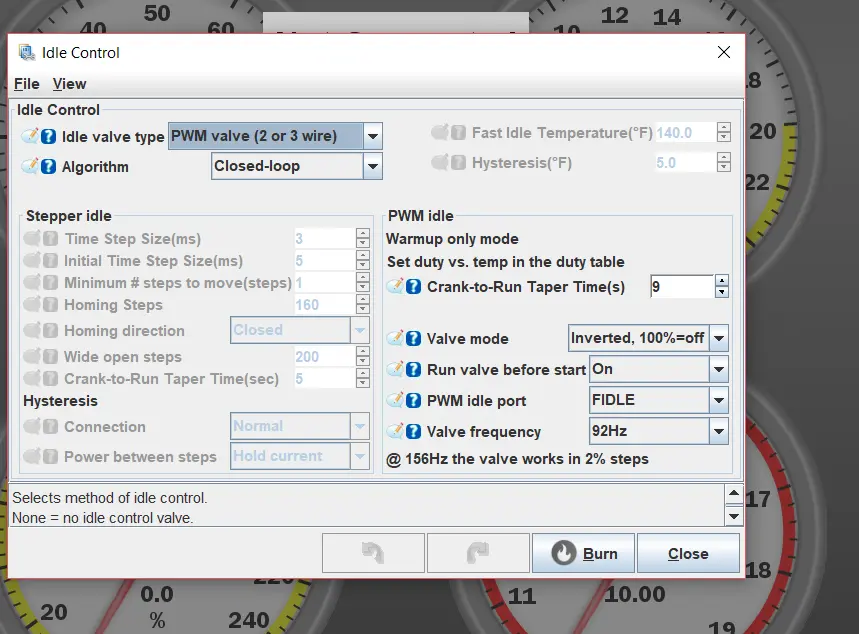Increase Time Step Size(ms) with up arrow
Image resolution: width=859 pixels, height=634 pixels.
pos(362,233)
